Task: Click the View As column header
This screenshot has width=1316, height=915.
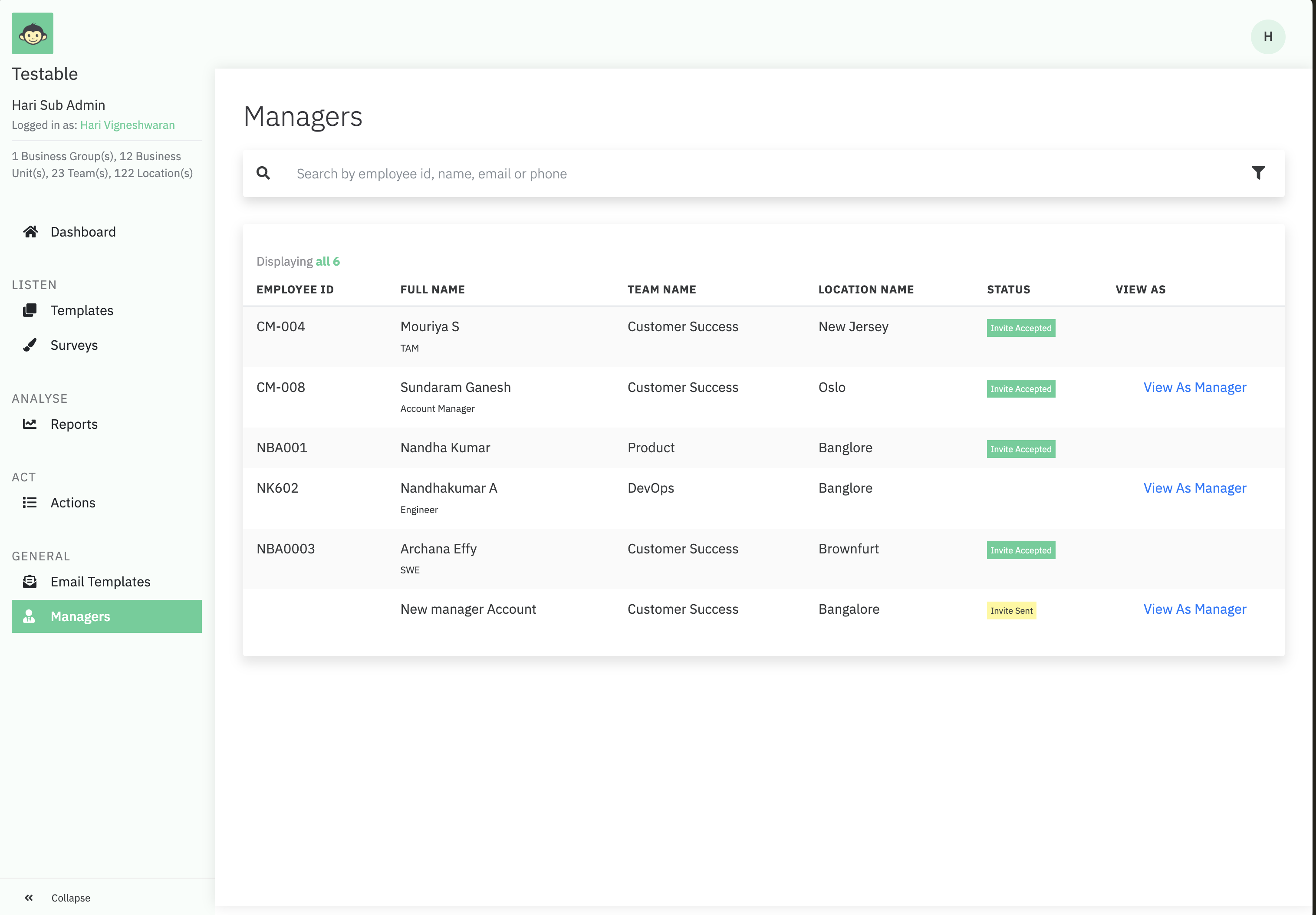Action: click(1140, 290)
